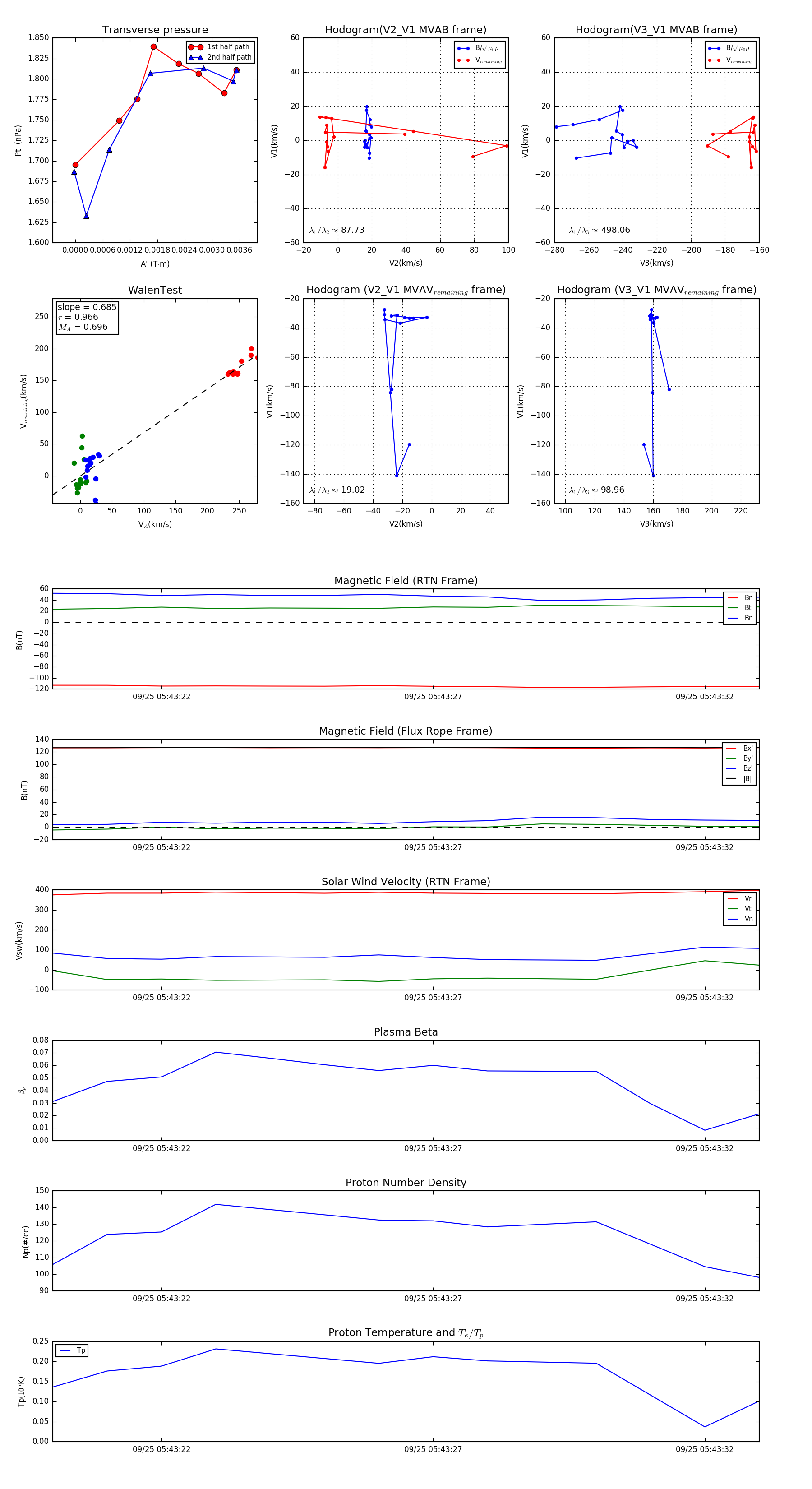Select the λ1/λ2 ≈ 87.73 annotation

click(337, 230)
